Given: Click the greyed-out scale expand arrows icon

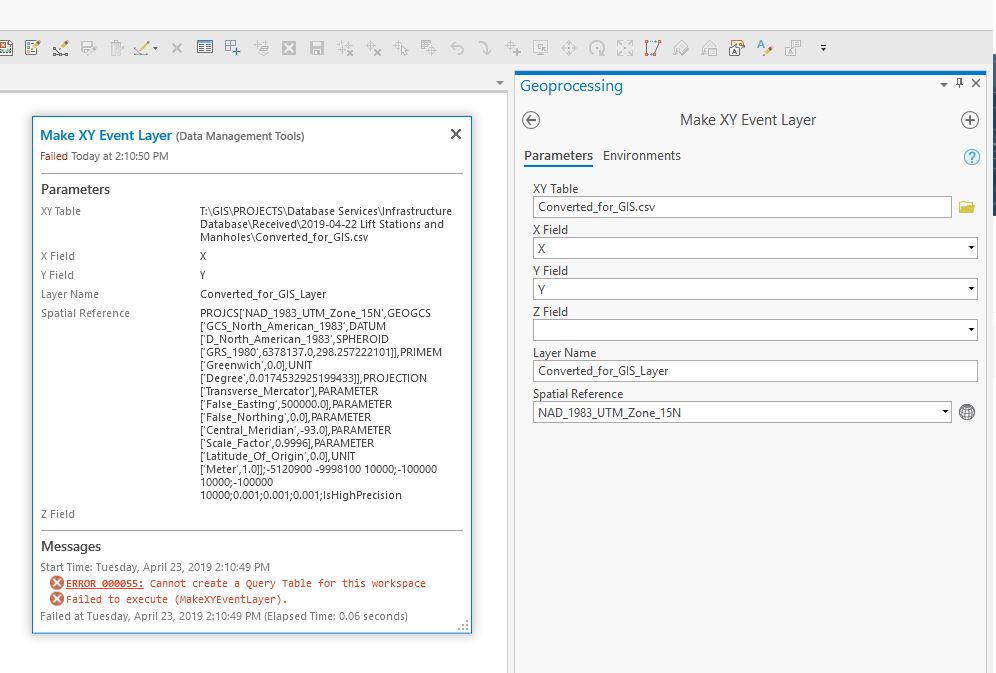Looking at the screenshot, I should [x=625, y=48].
